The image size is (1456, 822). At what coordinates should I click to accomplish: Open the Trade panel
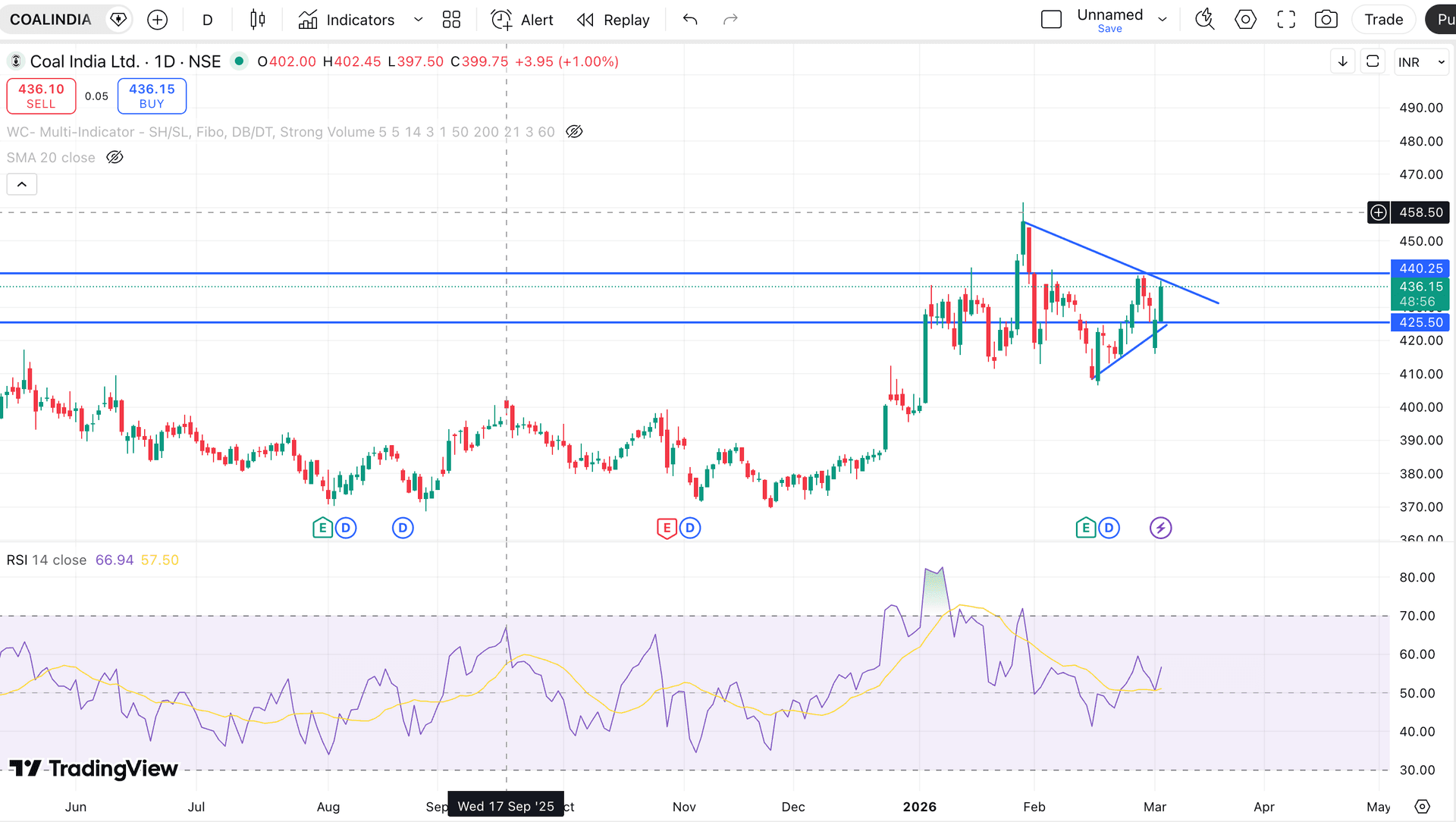pos(1383,20)
